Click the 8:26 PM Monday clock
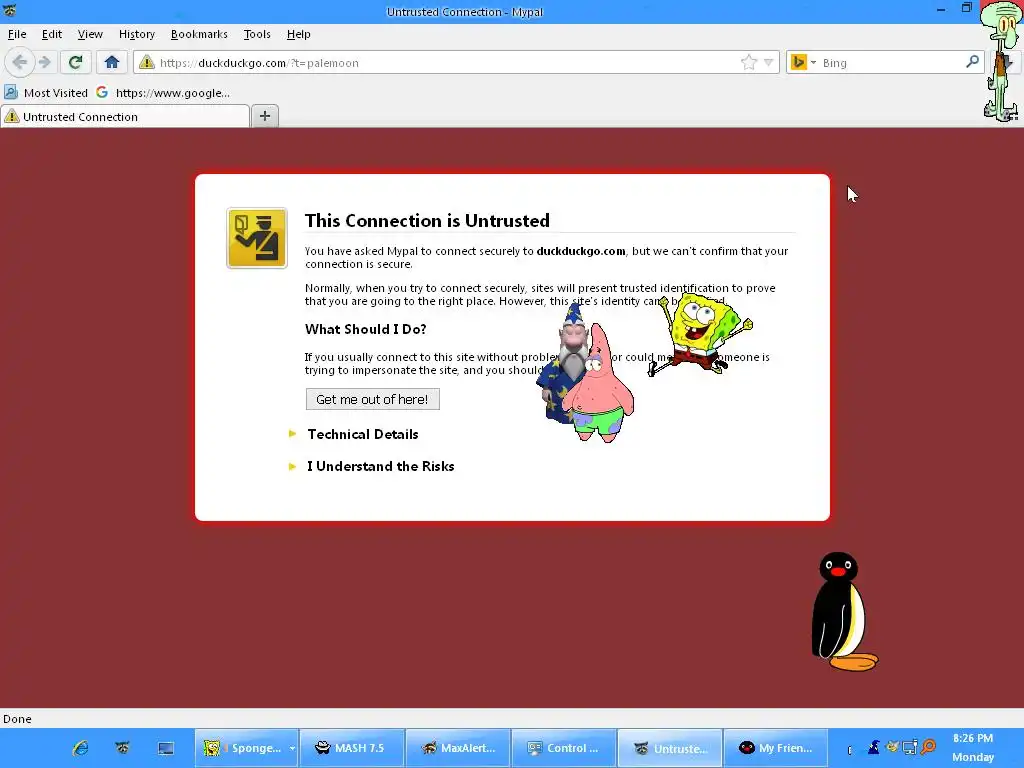 (973, 748)
